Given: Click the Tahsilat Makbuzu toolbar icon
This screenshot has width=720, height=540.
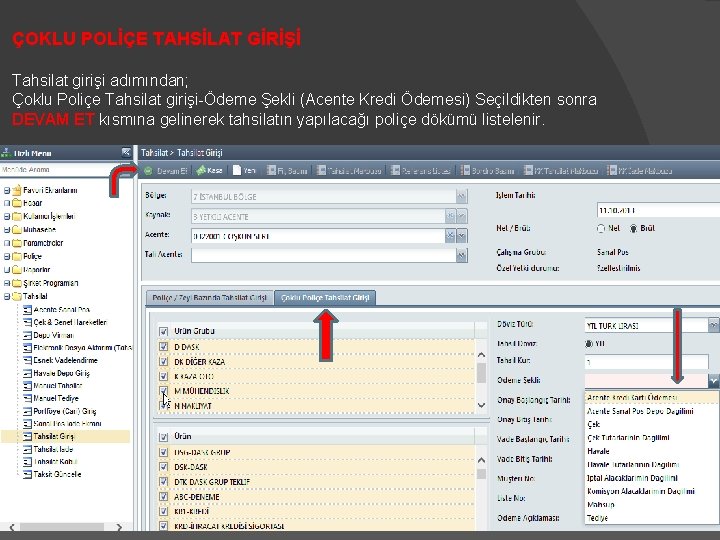Looking at the screenshot, I should tap(321, 170).
